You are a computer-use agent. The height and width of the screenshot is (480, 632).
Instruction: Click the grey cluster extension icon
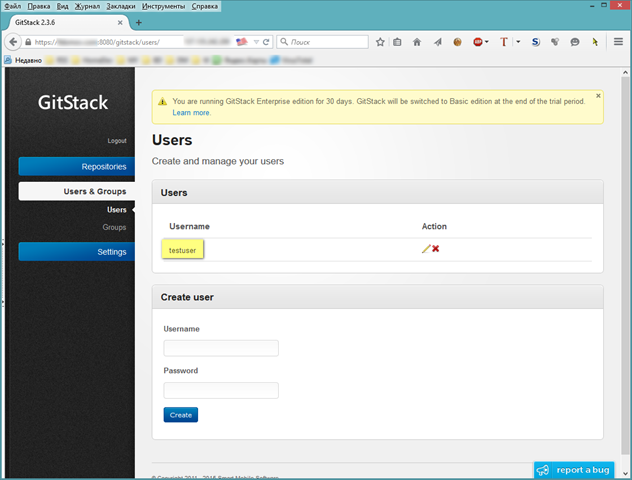click(555, 42)
